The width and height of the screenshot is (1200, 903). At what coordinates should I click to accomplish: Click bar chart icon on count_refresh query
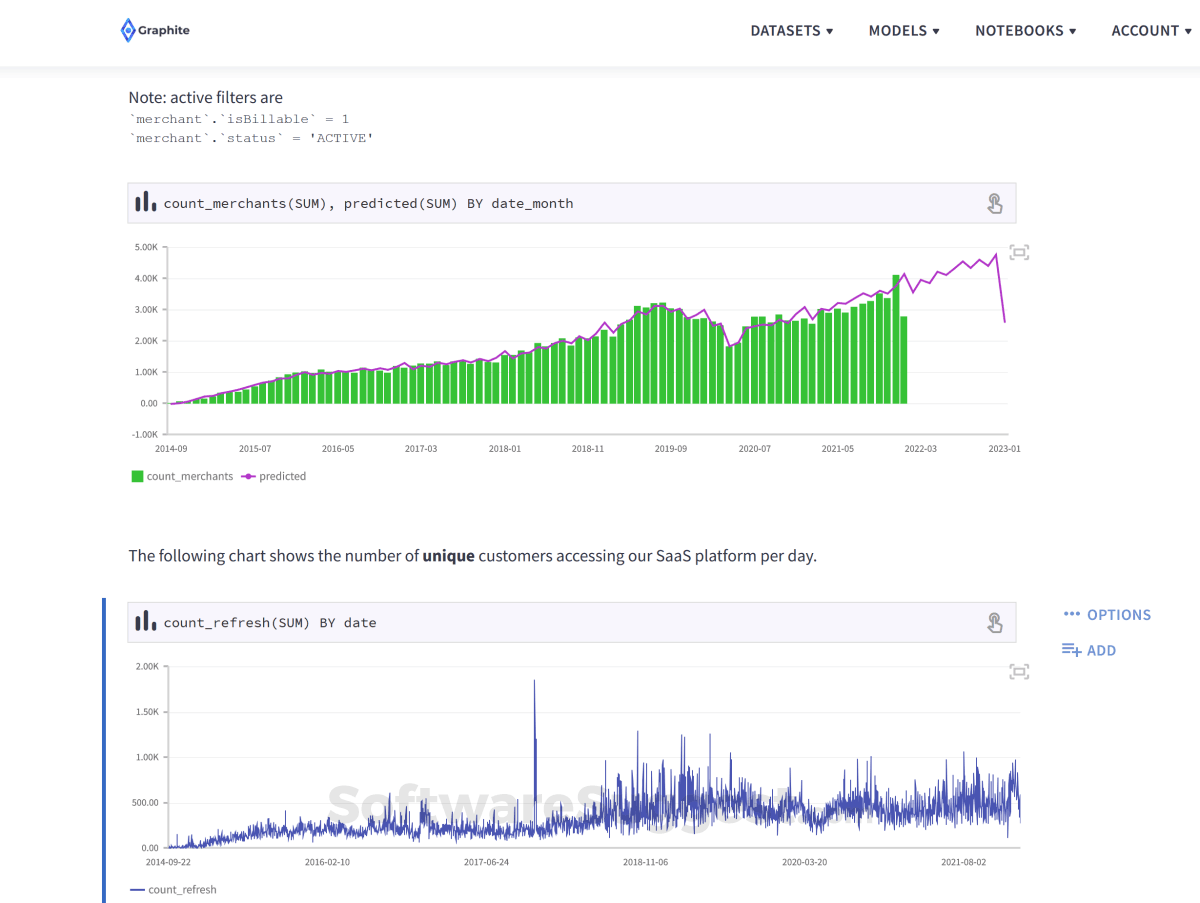(146, 621)
